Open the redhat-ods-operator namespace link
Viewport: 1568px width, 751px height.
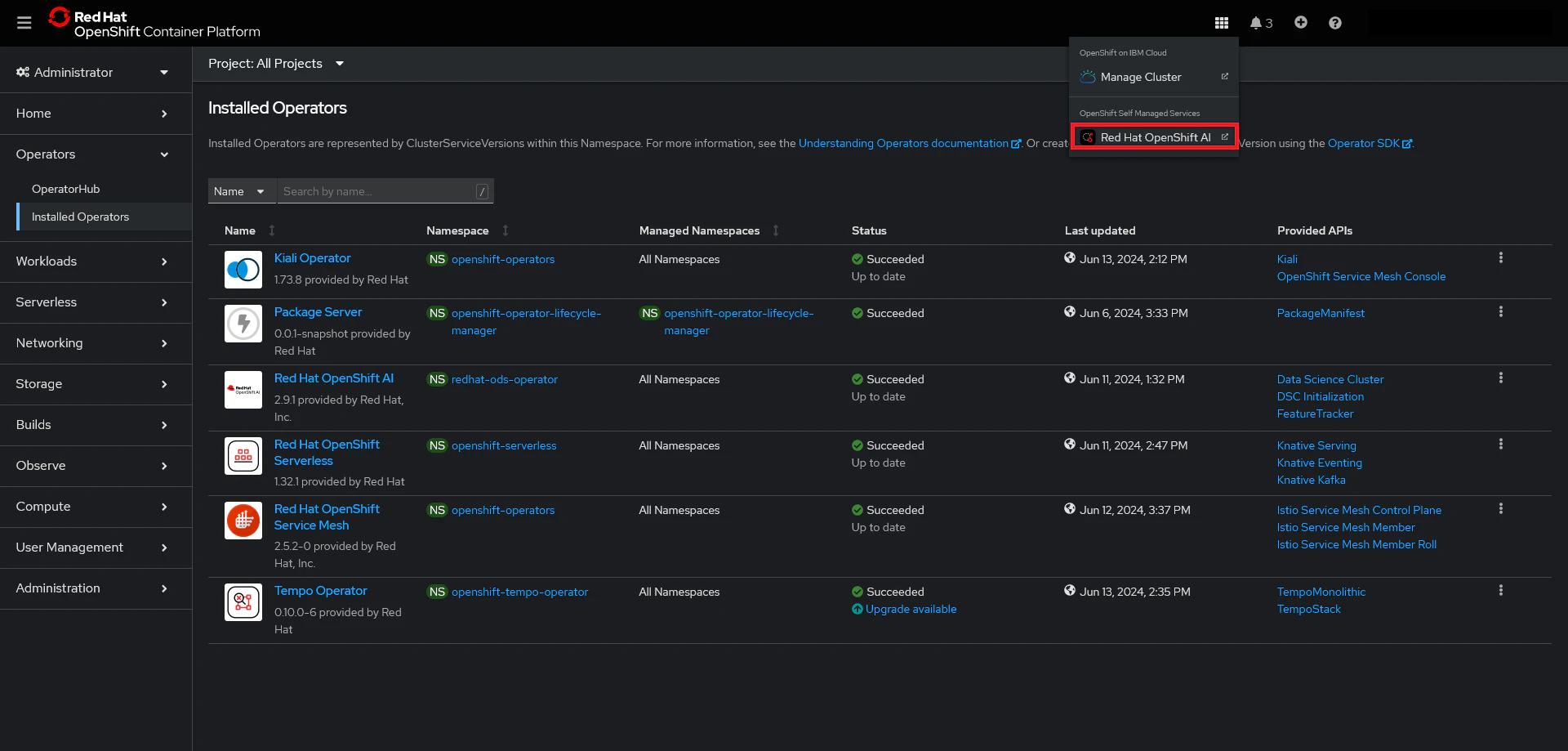click(x=505, y=379)
